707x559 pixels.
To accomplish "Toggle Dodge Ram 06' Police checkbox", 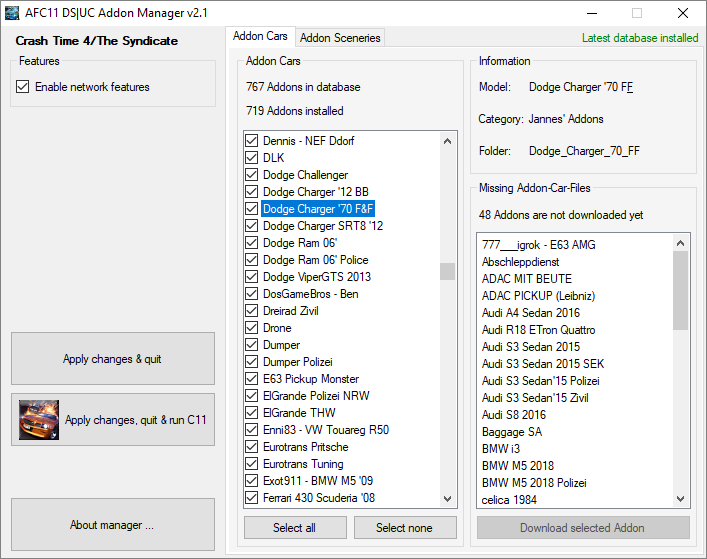I will (x=252, y=260).
